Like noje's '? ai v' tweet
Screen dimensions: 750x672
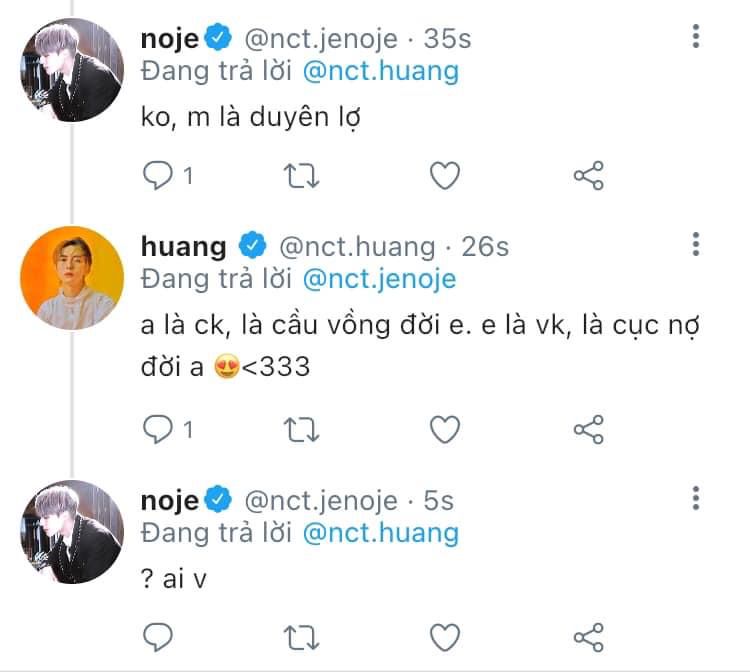(445, 638)
